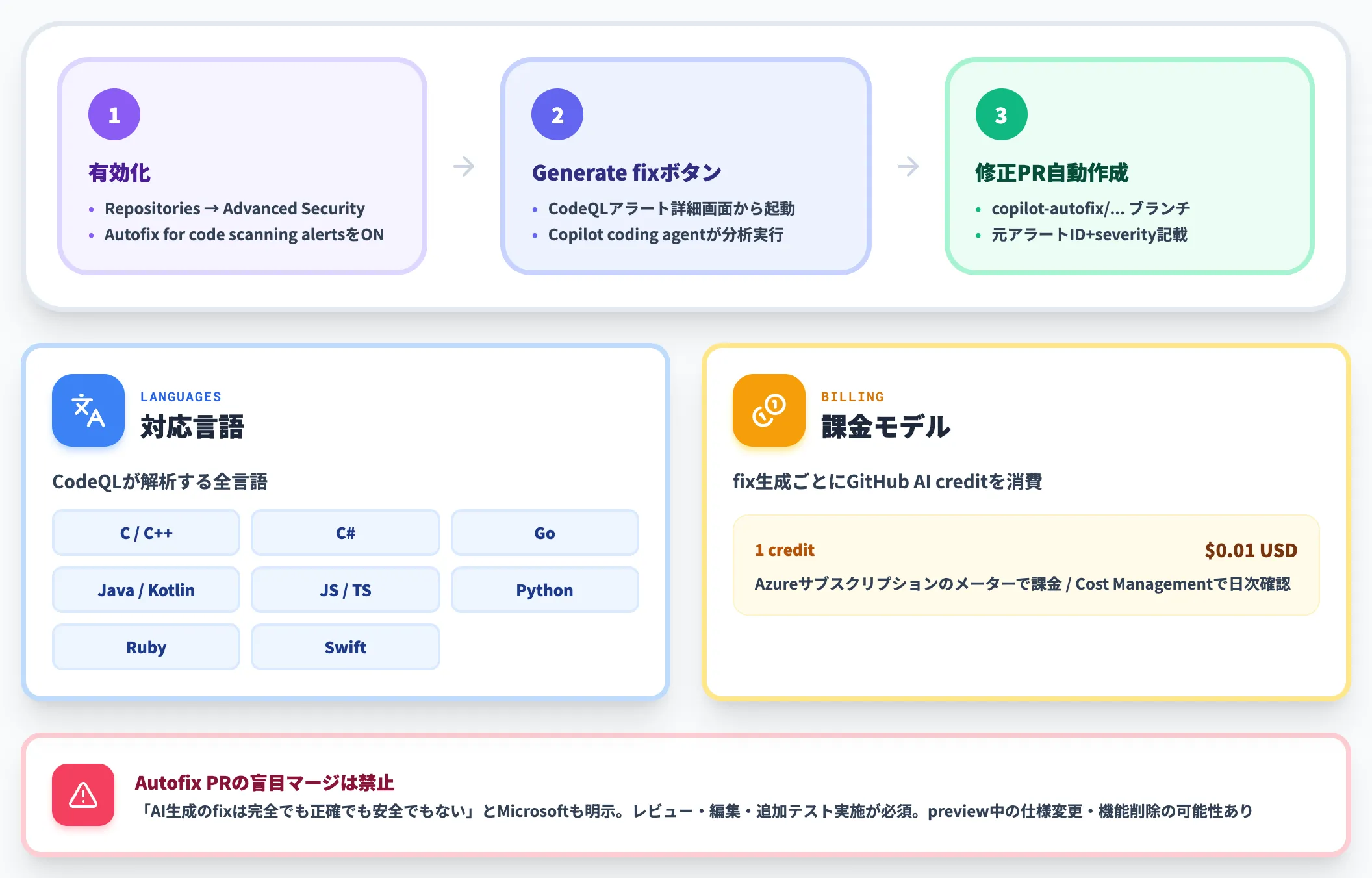Select the Java / Kotlin language chip
The width and height of the screenshot is (1372, 878).
pyautogui.click(x=146, y=590)
